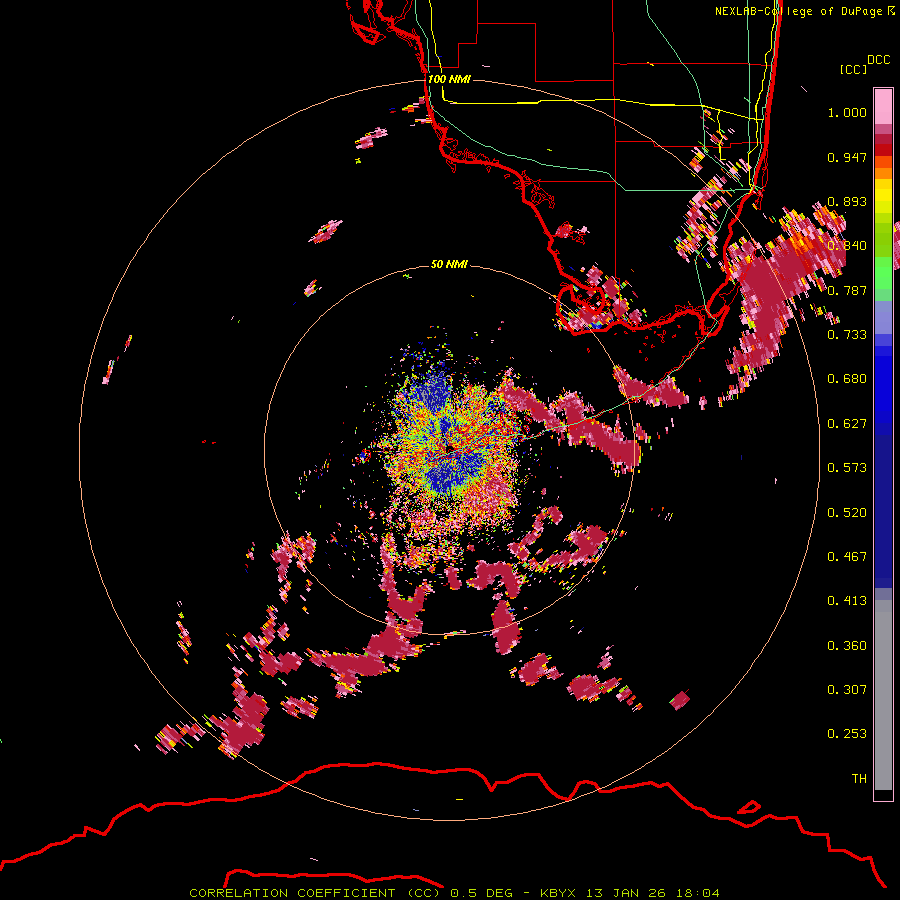Click the "TH" threshold label on the scale
This screenshot has height=900, width=900.
coord(859,779)
